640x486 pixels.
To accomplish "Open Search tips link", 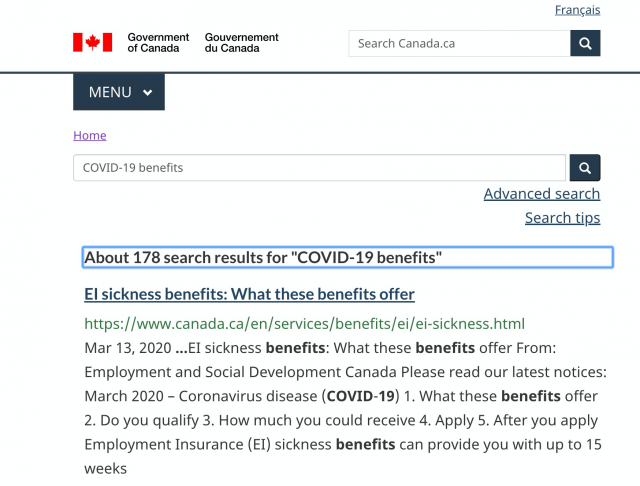I will (562, 218).
